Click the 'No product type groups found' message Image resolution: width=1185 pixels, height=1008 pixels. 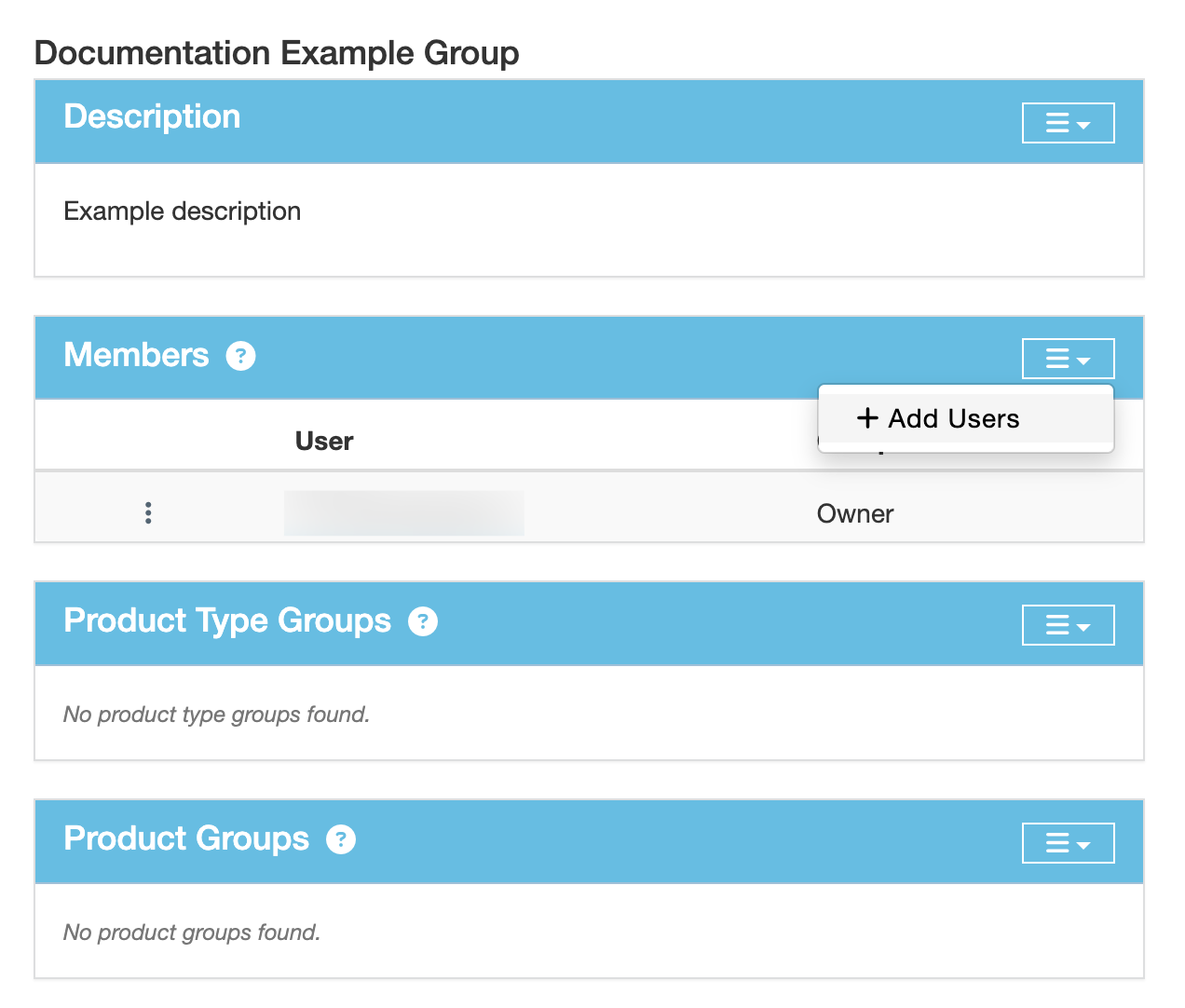pyautogui.click(x=216, y=715)
